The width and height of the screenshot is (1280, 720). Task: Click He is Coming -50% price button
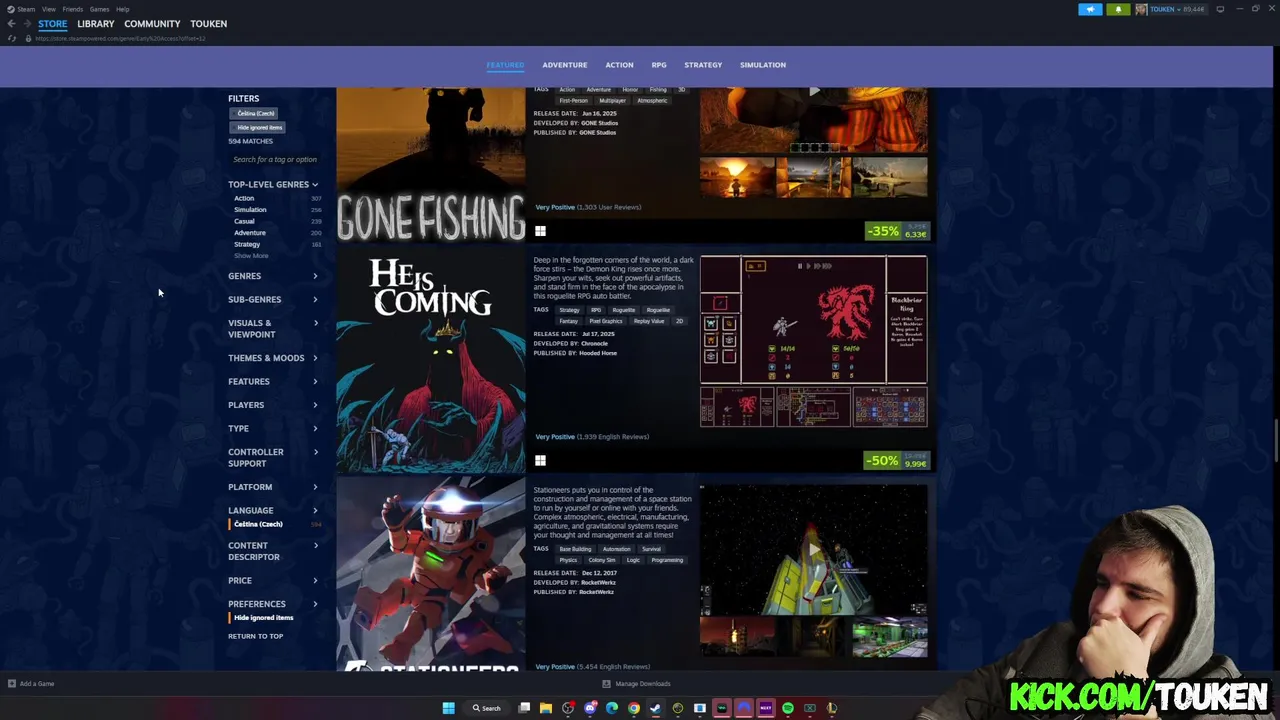pyautogui.click(x=897, y=461)
